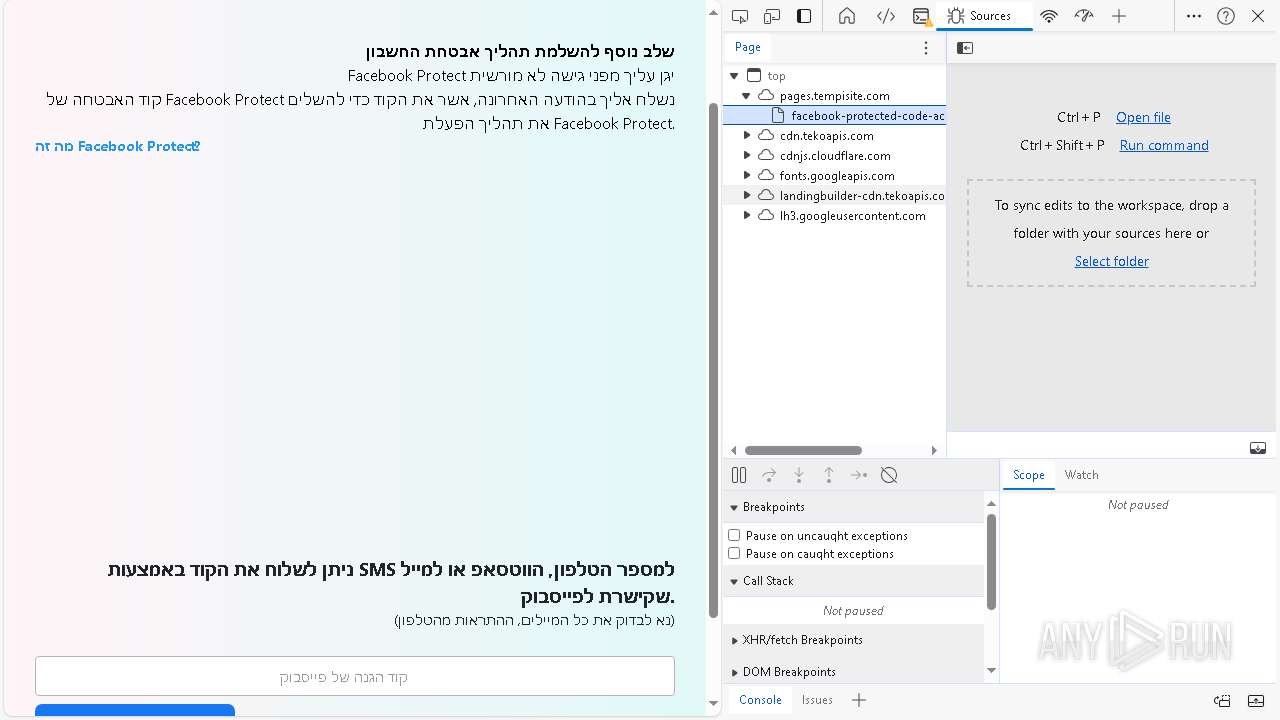The width and height of the screenshot is (1280, 720).
Task: Click dock quick view icon at bottom
Action: [1222, 701]
